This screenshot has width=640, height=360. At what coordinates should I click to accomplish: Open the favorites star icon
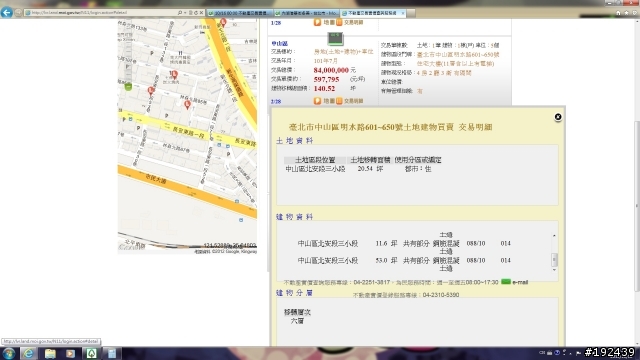click(626, 13)
